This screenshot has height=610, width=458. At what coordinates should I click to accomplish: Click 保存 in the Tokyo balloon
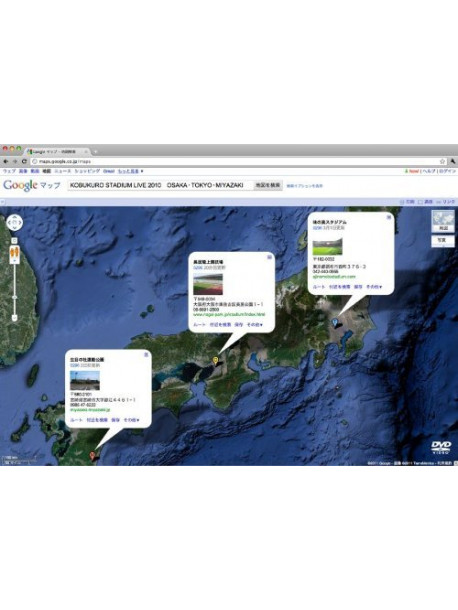point(358,287)
